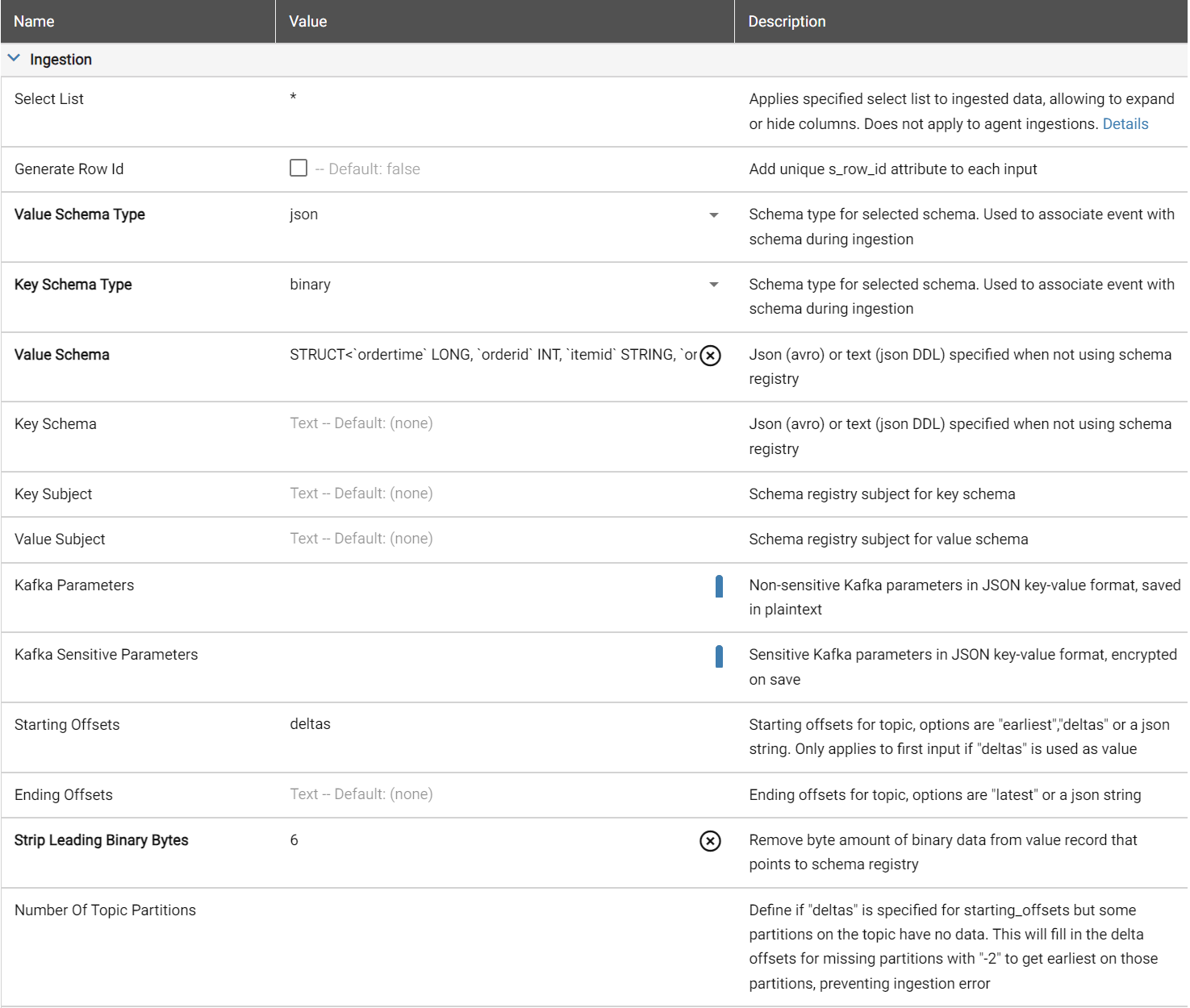Click the Value column header

click(x=505, y=21)
